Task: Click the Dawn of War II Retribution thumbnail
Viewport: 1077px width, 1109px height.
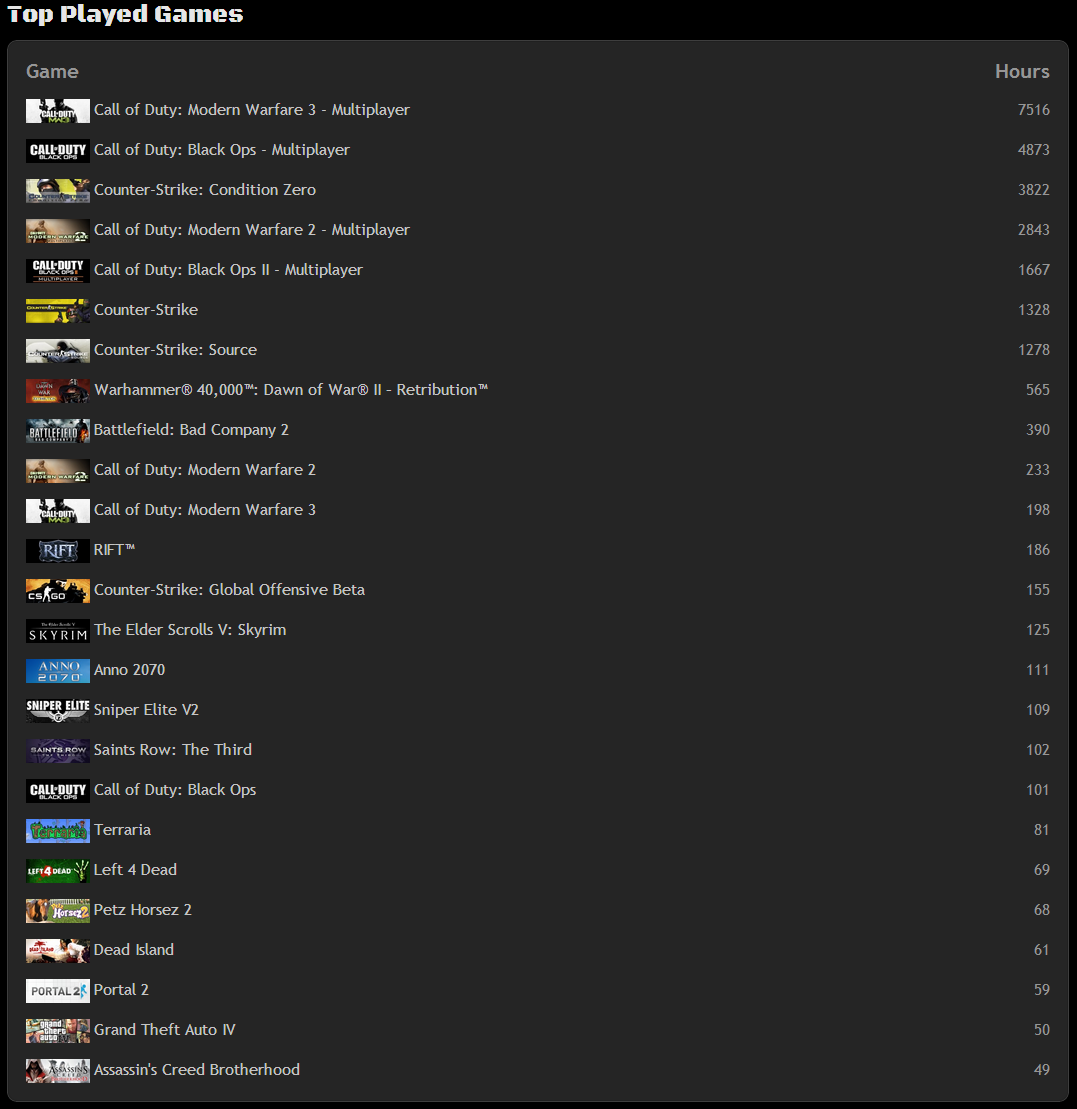Action: [x=58, y=390]
